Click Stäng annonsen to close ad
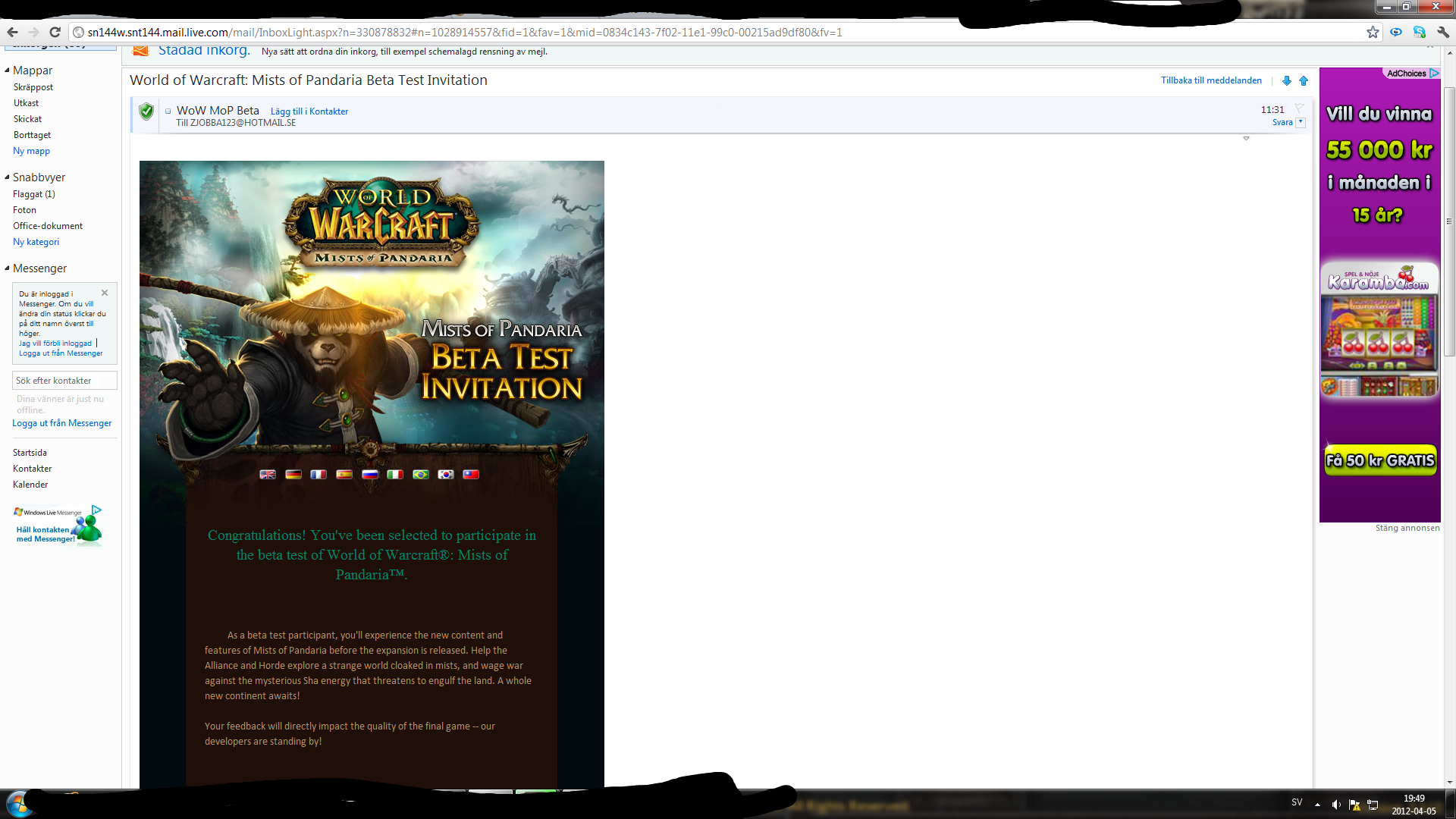This screenshot has width=1456, height=819. click(x=1407, y=529)
